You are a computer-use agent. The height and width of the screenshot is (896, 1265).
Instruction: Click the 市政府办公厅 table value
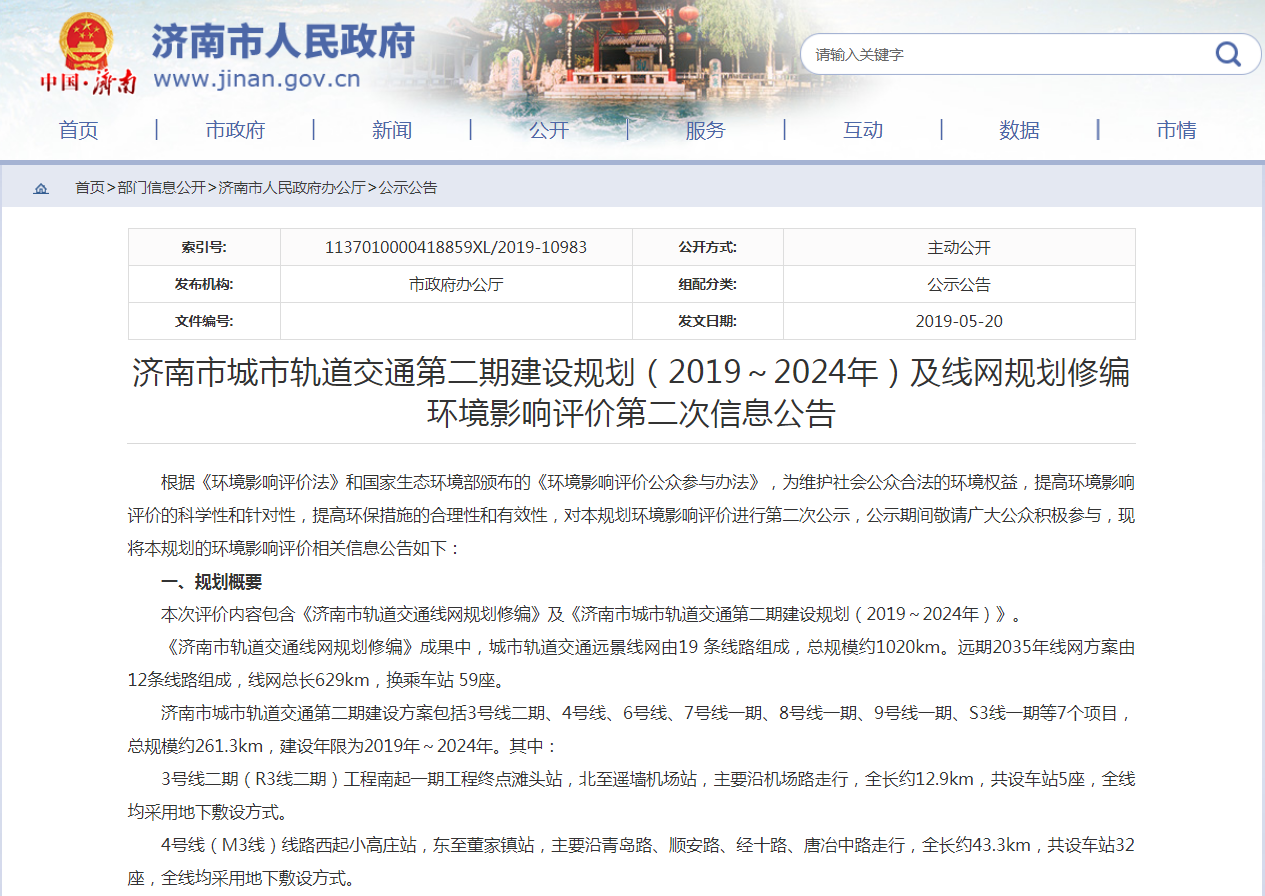(x=456, y=284)
